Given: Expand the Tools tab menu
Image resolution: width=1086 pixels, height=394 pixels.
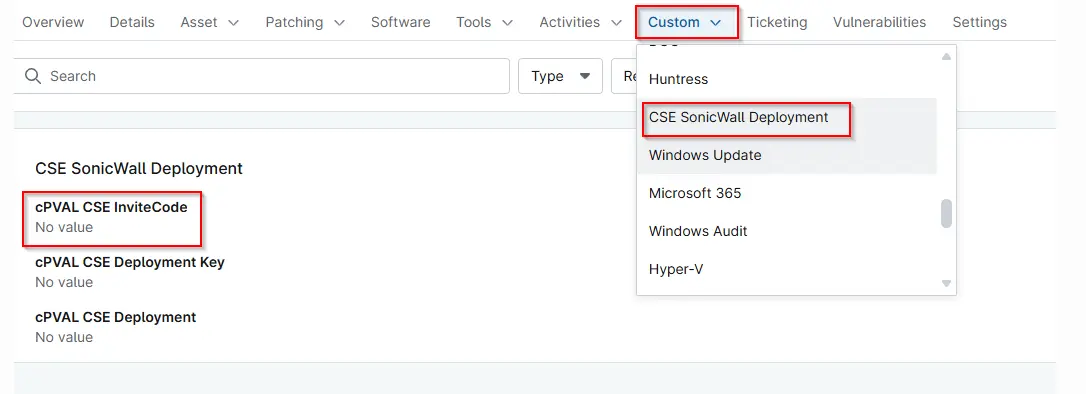Looking at the screenshot, I should [484, 22].
